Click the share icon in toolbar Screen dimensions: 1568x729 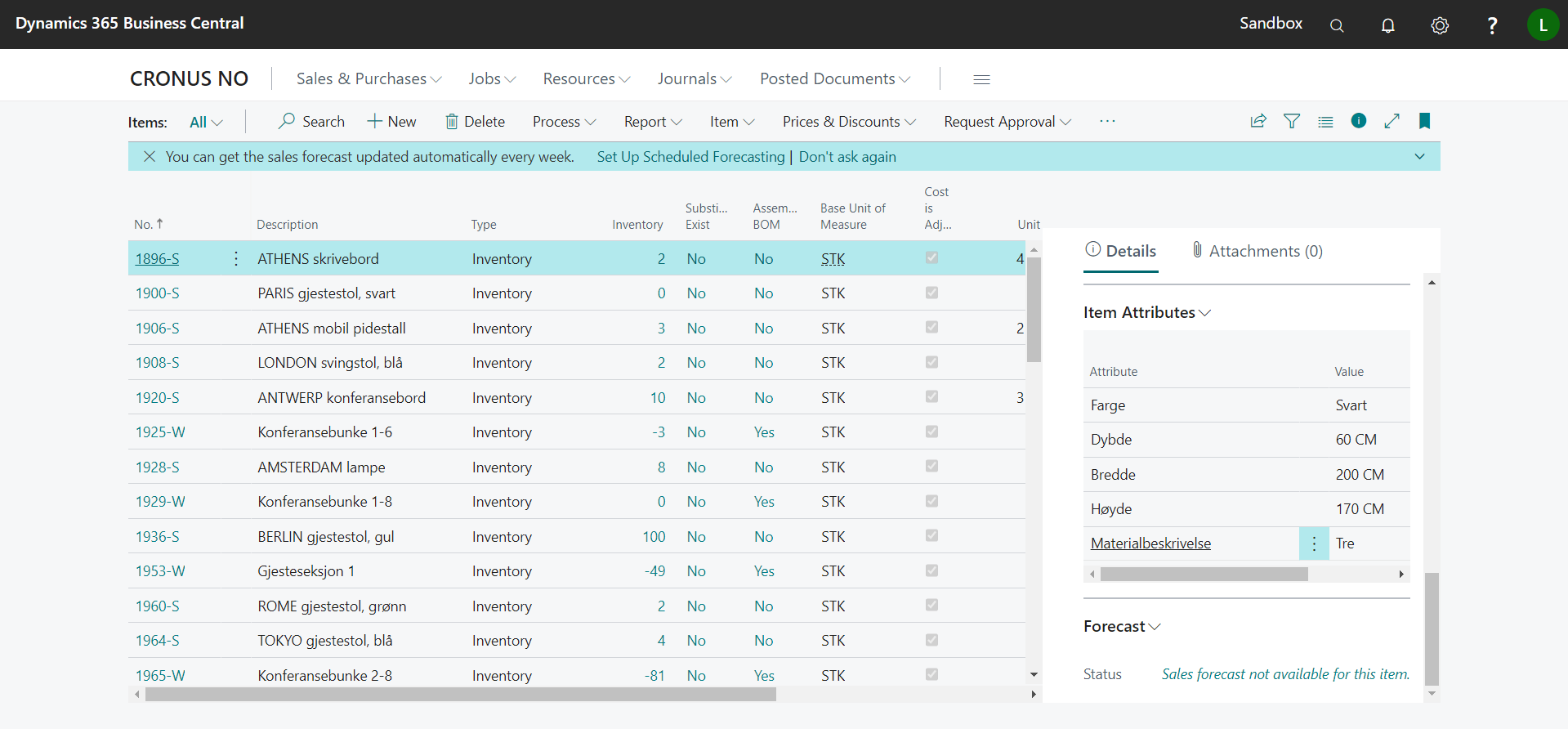pos(1258,121)
